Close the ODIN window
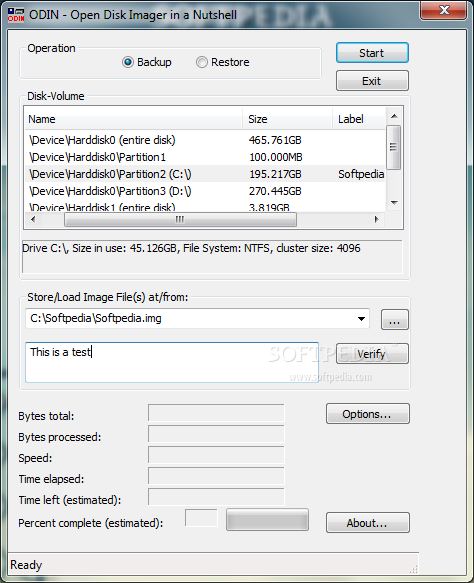 point(444,10)
